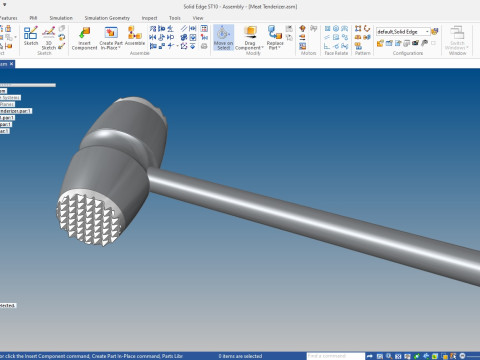Open the View ribbon tab

[x=198, y=18]
